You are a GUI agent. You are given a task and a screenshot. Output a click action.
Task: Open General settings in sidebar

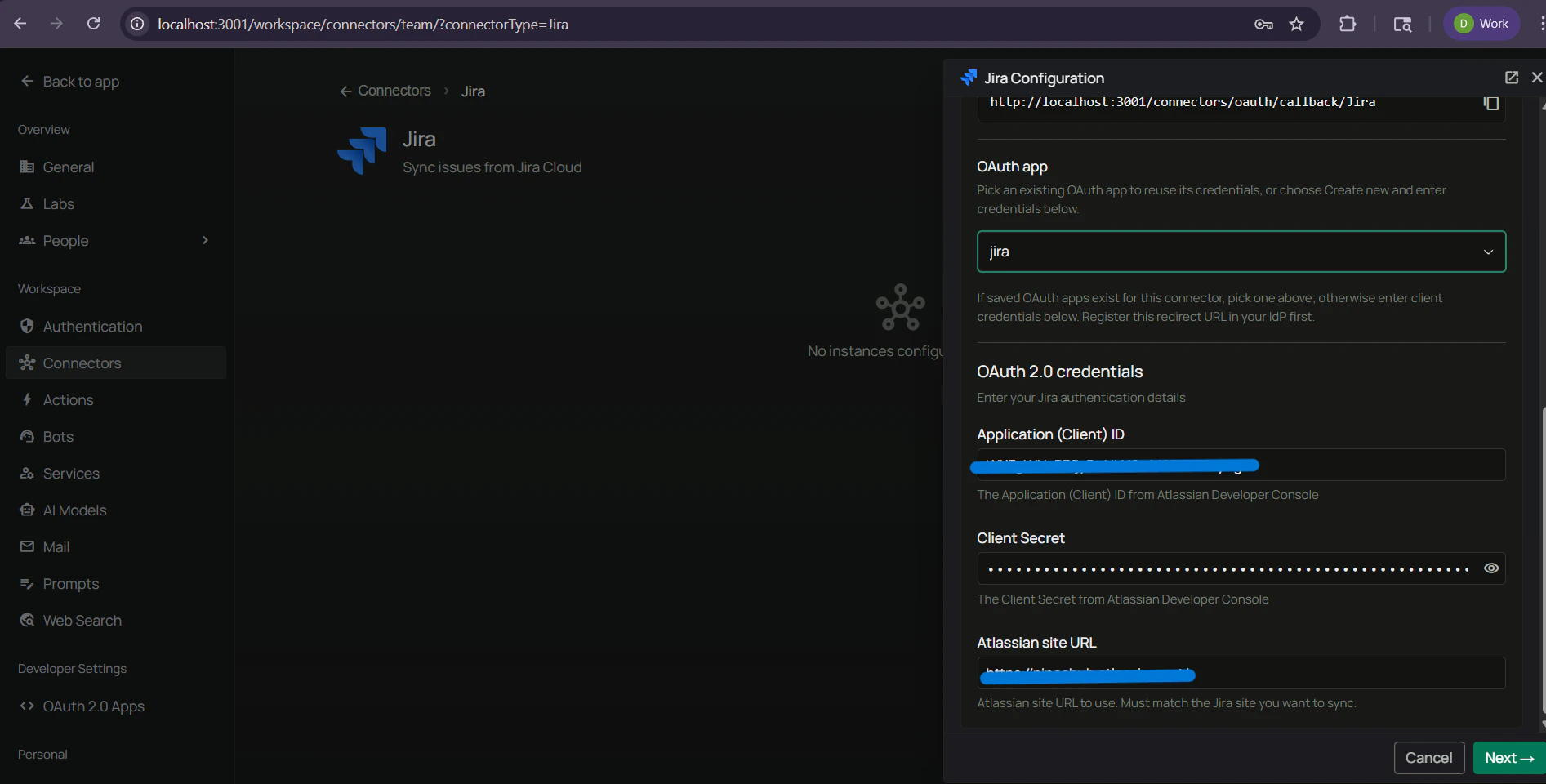tap(115, 167)
